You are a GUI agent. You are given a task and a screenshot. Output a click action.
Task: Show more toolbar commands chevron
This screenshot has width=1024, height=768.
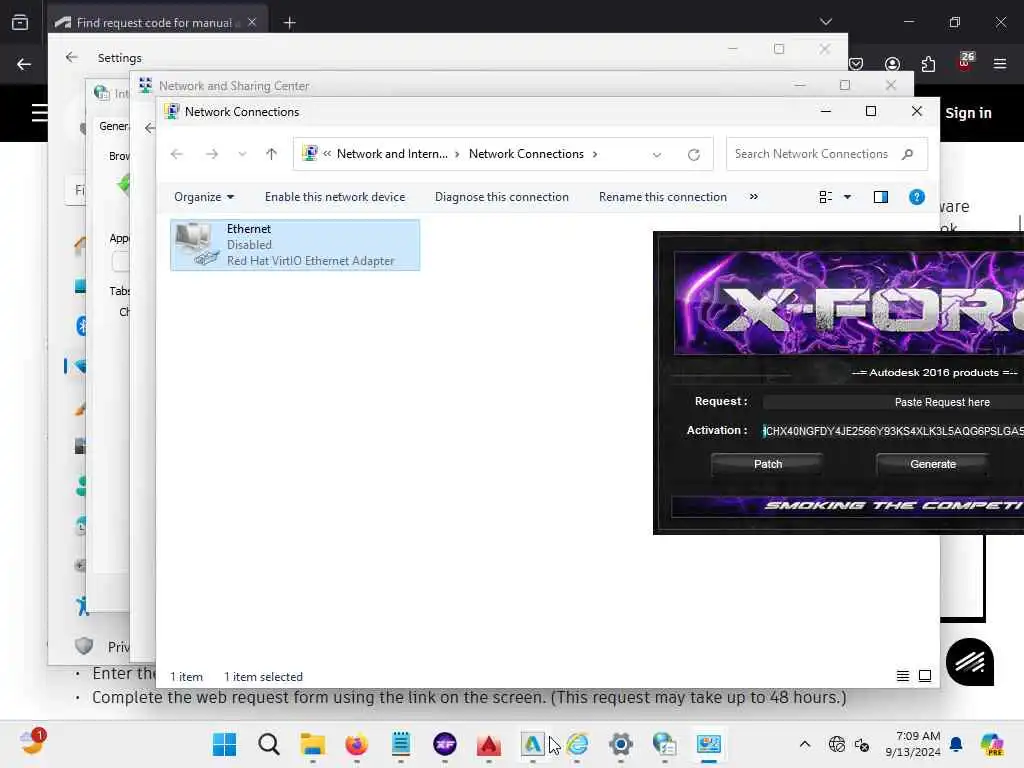[754, 197]
